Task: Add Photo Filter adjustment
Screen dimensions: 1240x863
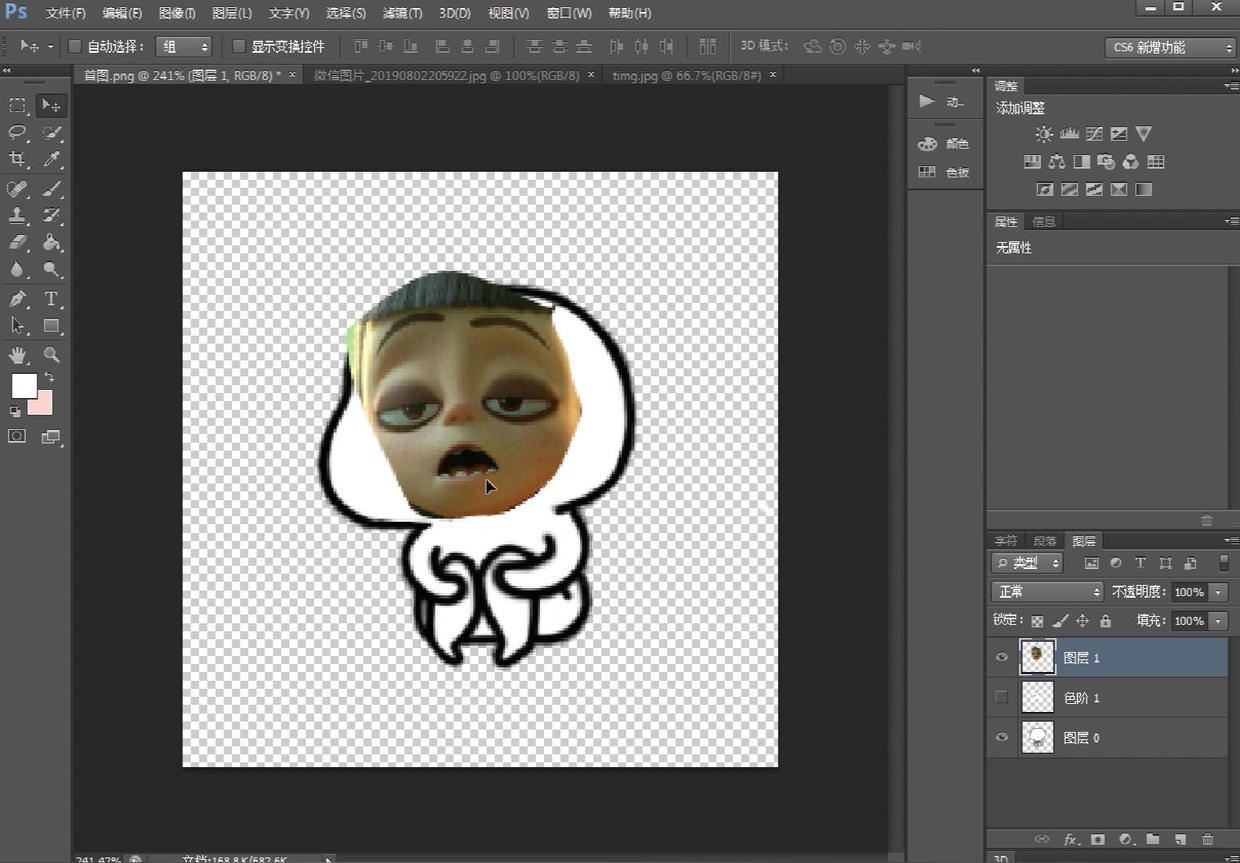Action: coord(1106,162)
